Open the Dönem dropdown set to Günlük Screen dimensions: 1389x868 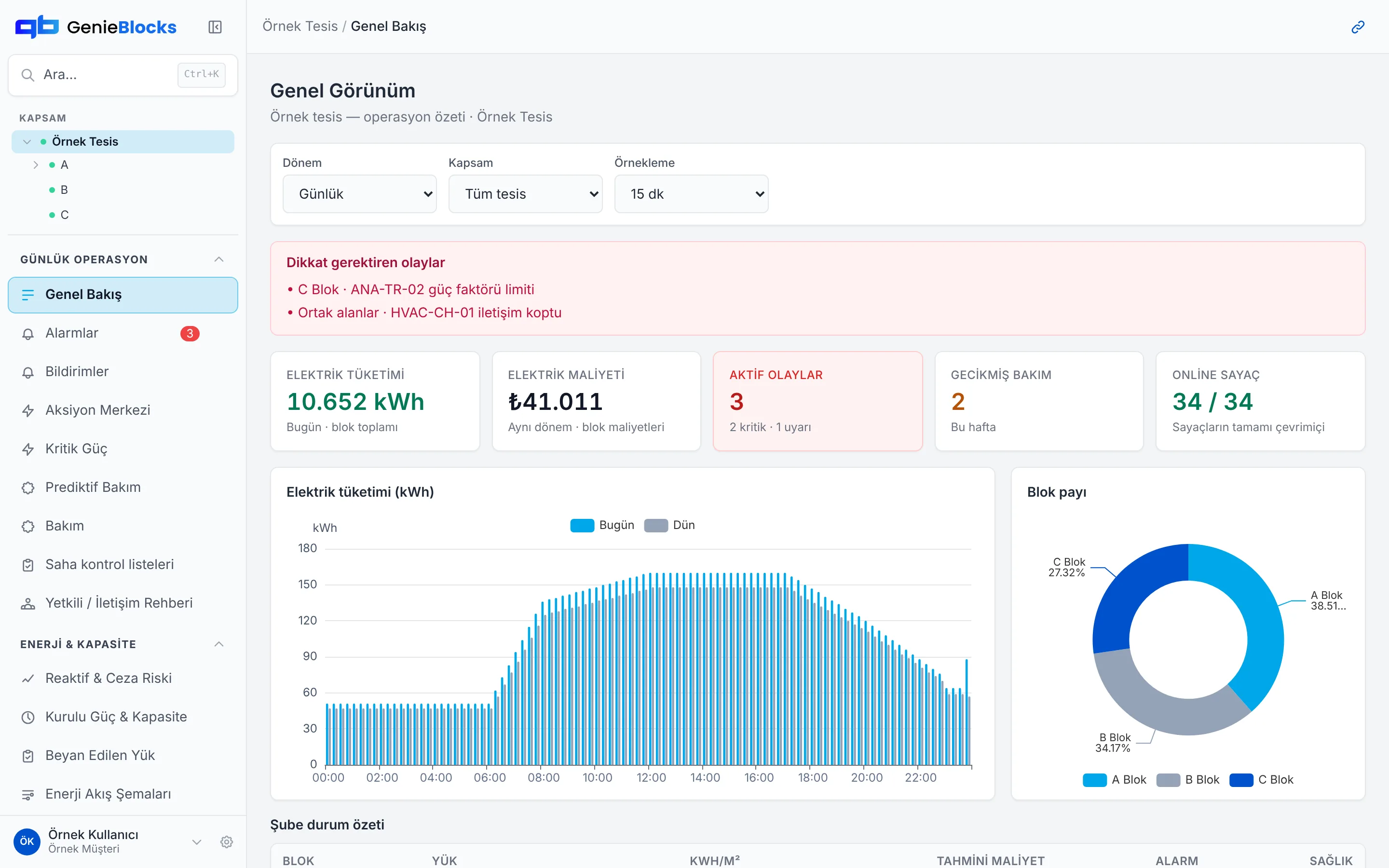click(x=359, y=194)
